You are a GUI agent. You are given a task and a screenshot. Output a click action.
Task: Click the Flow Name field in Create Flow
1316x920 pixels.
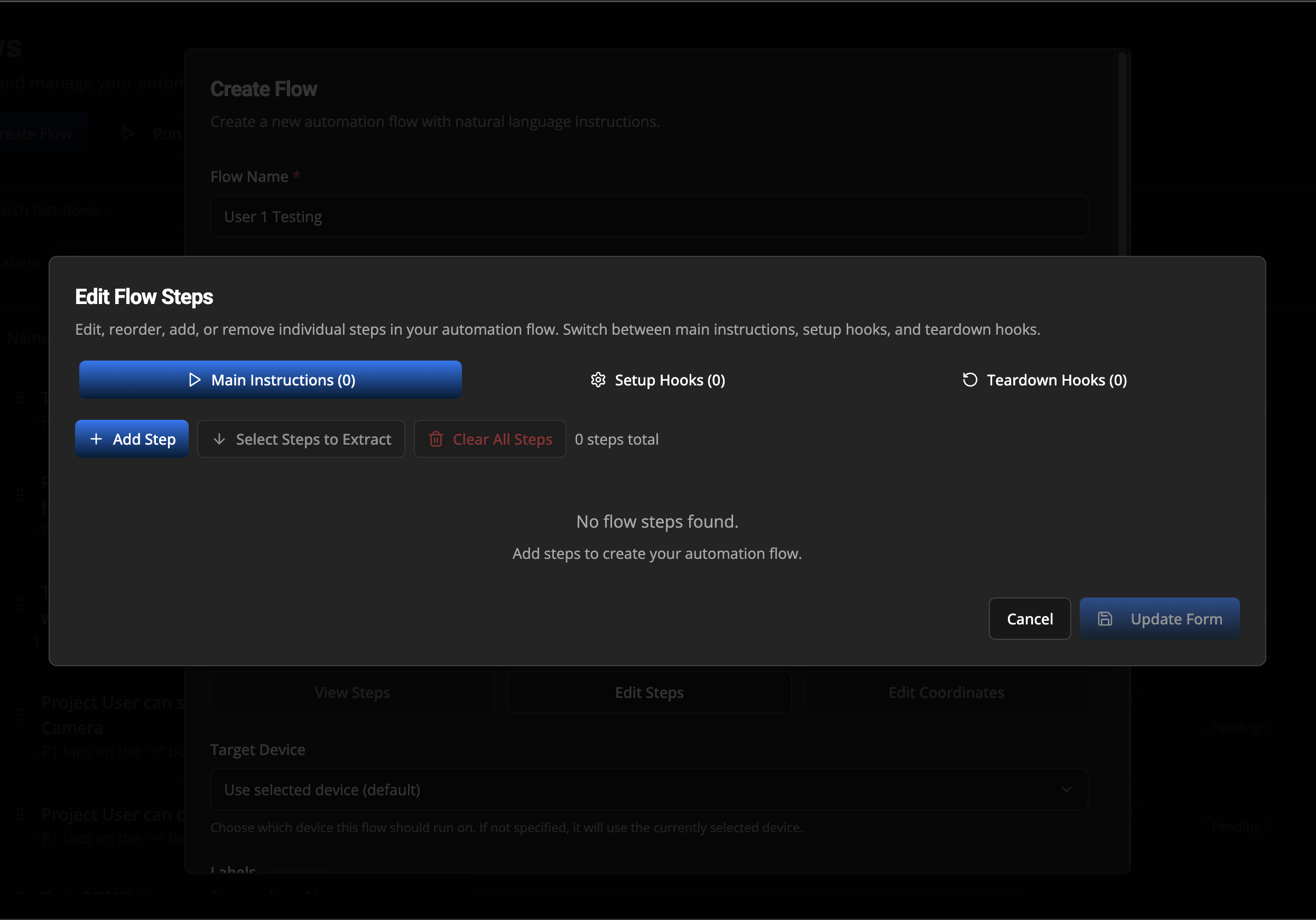pos(649,216)
